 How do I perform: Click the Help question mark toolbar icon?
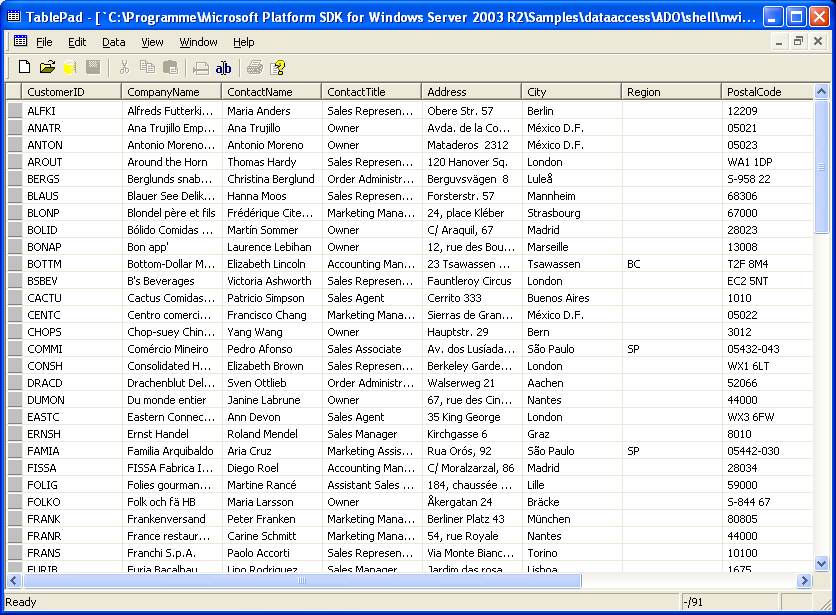pos(278,67)
